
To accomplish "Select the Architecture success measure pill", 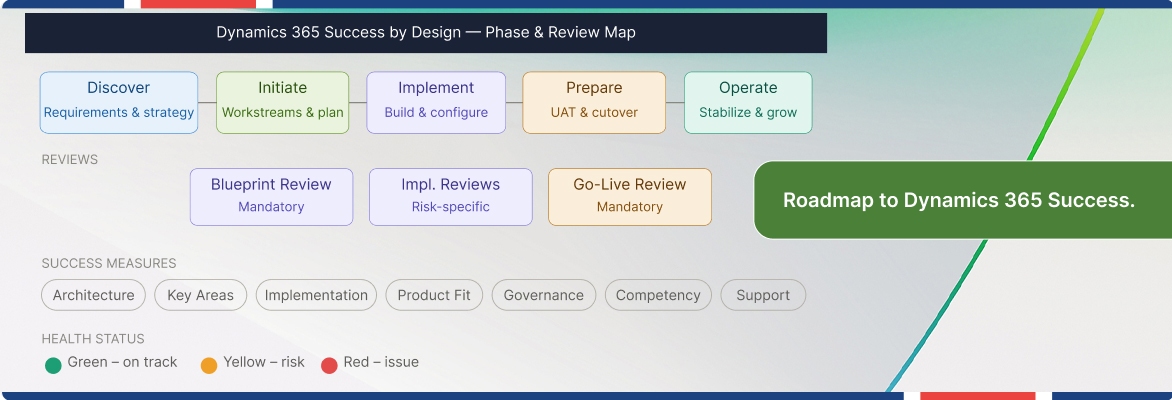I will [x=93, y=295].
